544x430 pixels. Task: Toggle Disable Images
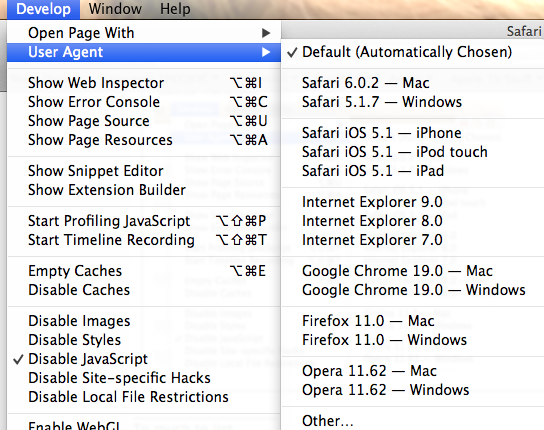tap(144, 321)
